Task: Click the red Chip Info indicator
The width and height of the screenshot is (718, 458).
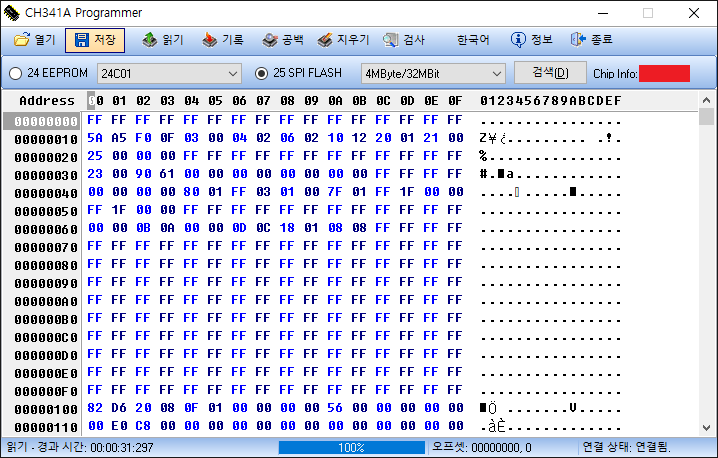Action: pyautogui.click(x=664, y=73)
